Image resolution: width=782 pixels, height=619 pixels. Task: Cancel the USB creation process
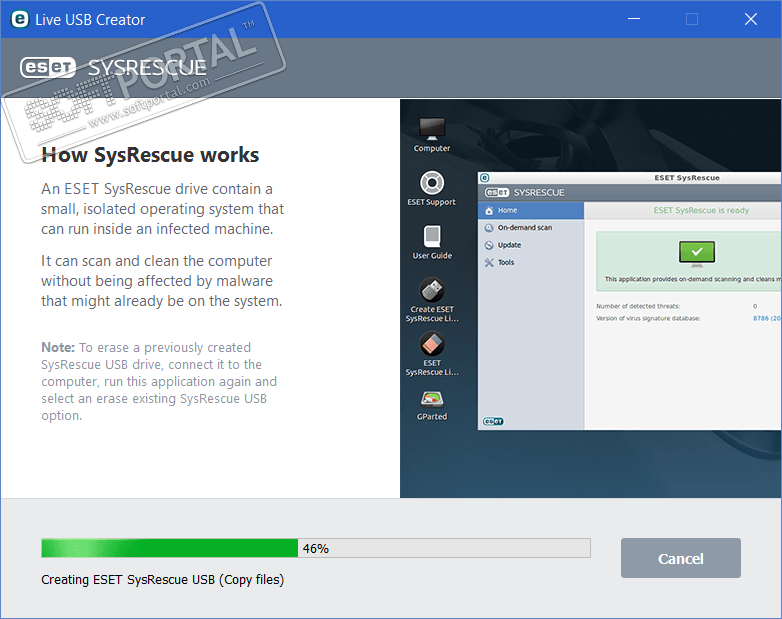pyautogui.click(x=680, y=558)
